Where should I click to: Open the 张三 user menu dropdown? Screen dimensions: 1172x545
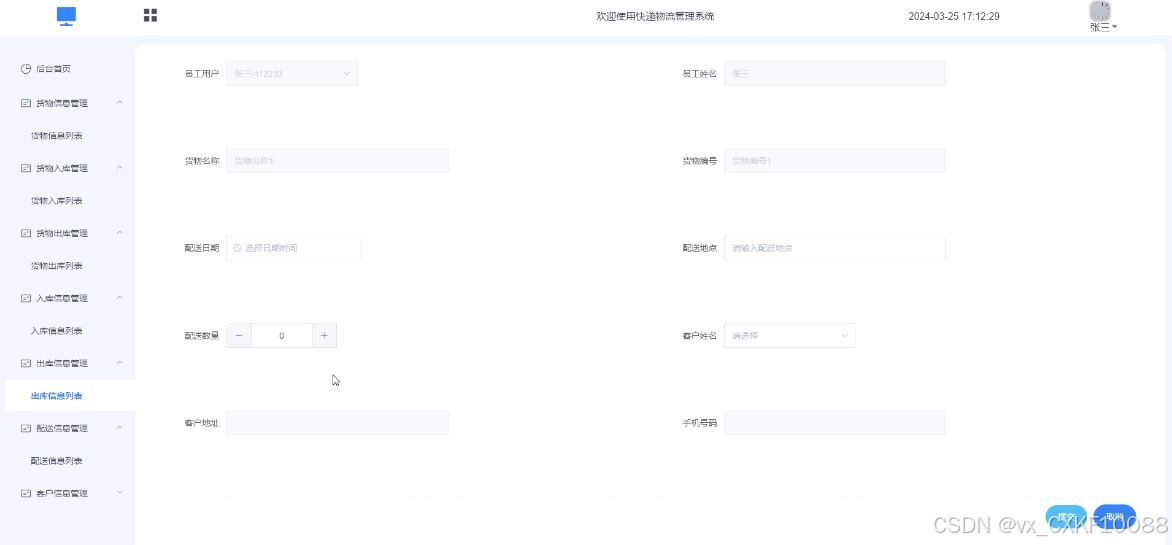1103,27
